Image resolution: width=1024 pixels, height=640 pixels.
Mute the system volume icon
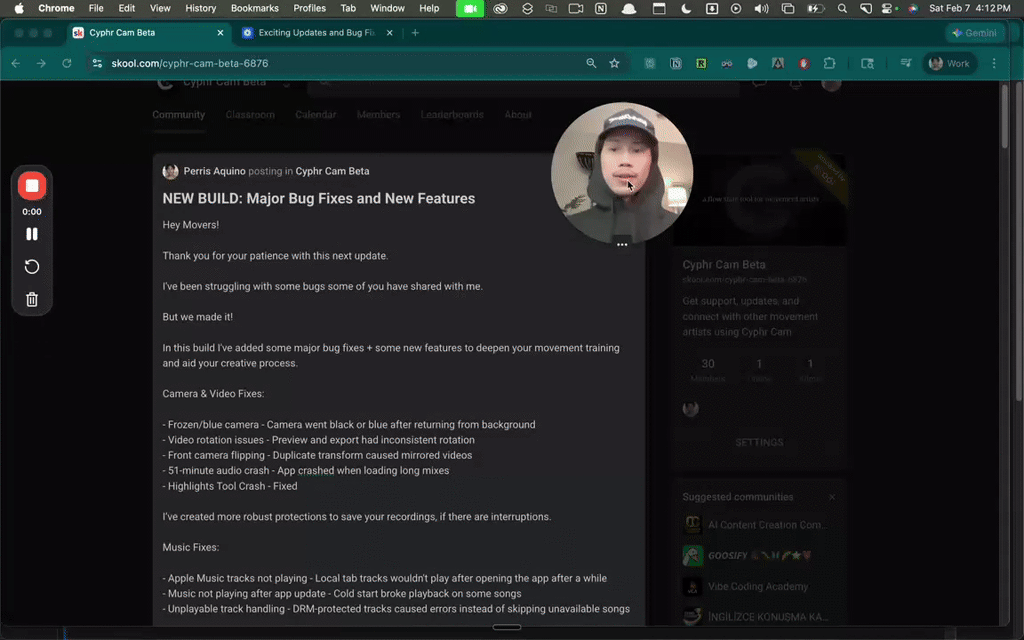click(760, 8)
